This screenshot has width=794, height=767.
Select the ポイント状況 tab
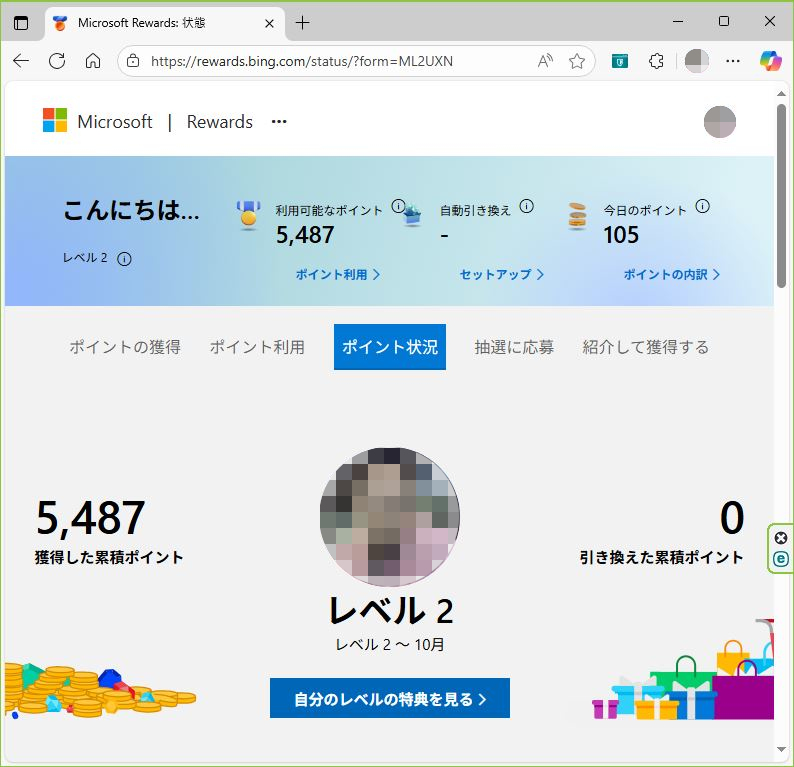click(390, 347)
